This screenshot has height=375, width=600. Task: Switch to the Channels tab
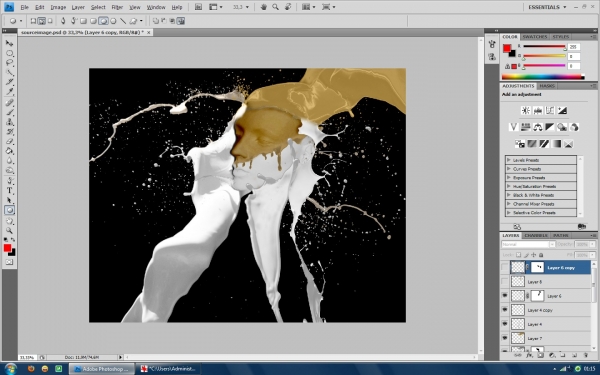536,235
